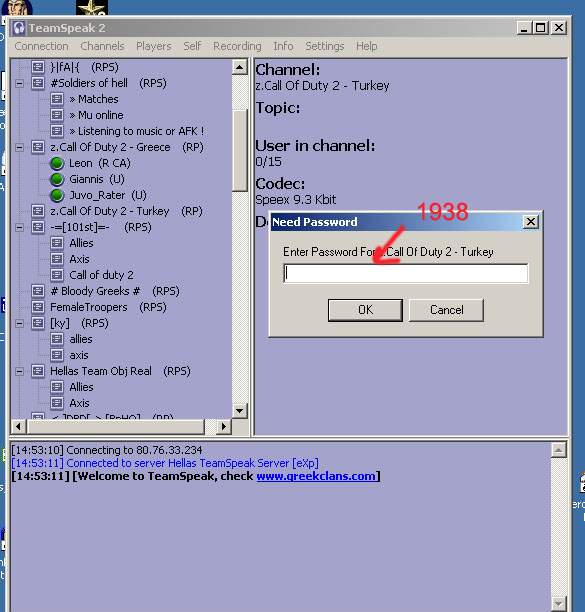The image size is (585, 612).
Task: Maximize the TeamSpeak 2 window
Action: [x=541, y=28]
